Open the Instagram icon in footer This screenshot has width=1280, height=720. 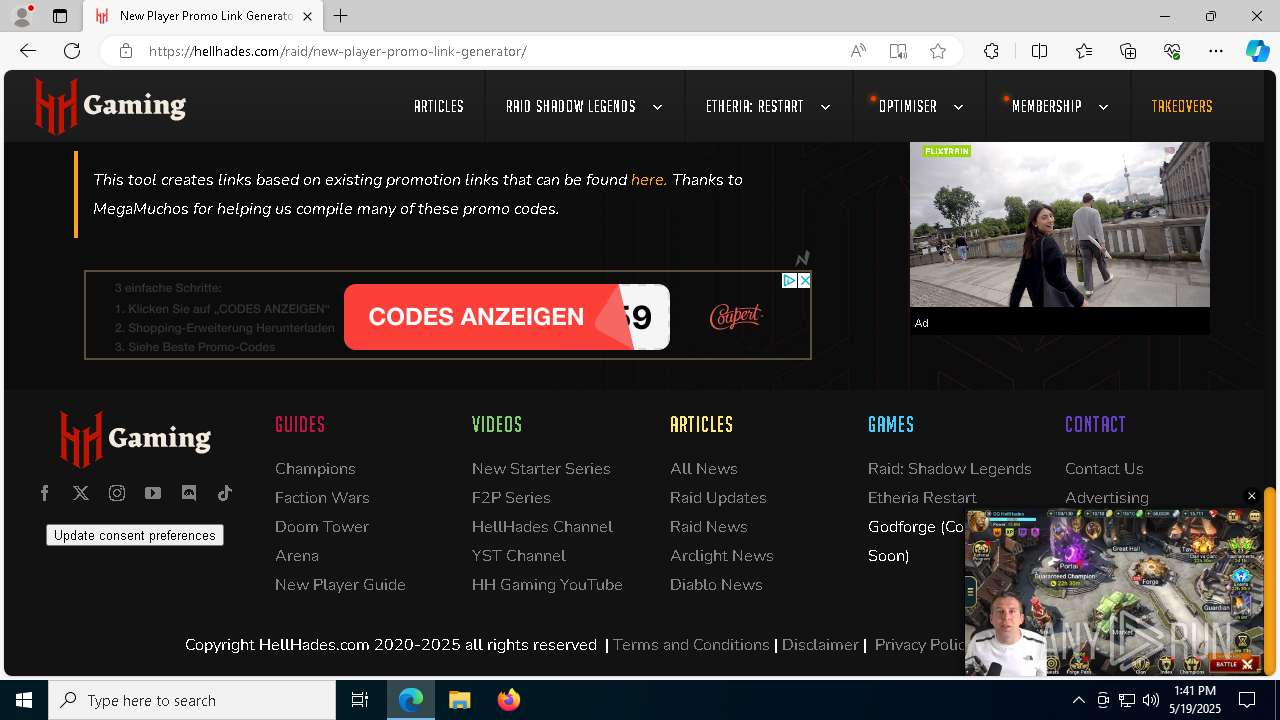[x=117, y=493]
